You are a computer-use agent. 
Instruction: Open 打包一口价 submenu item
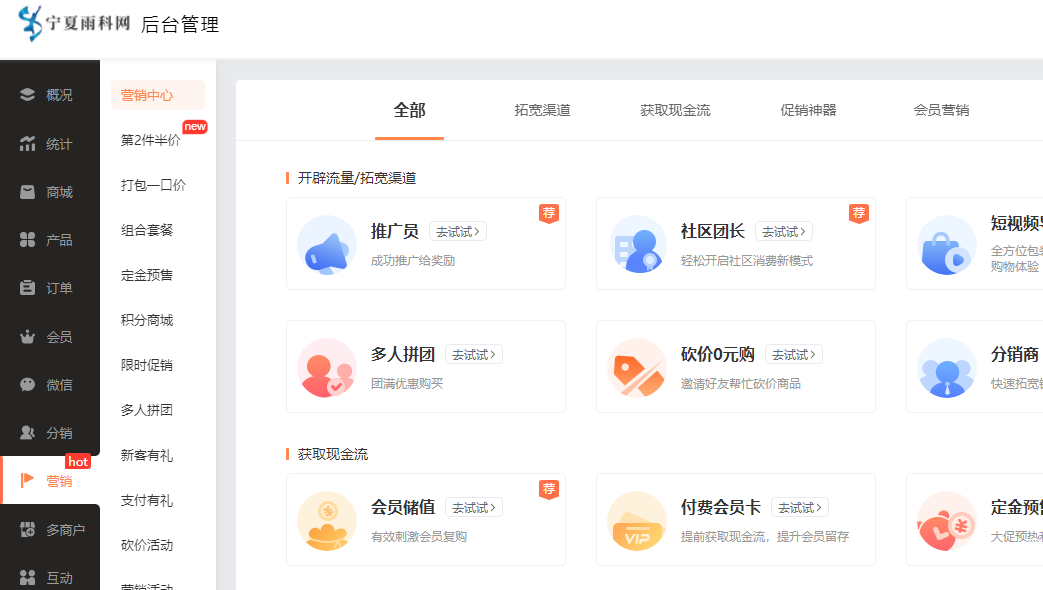click(x=153, y=185)
